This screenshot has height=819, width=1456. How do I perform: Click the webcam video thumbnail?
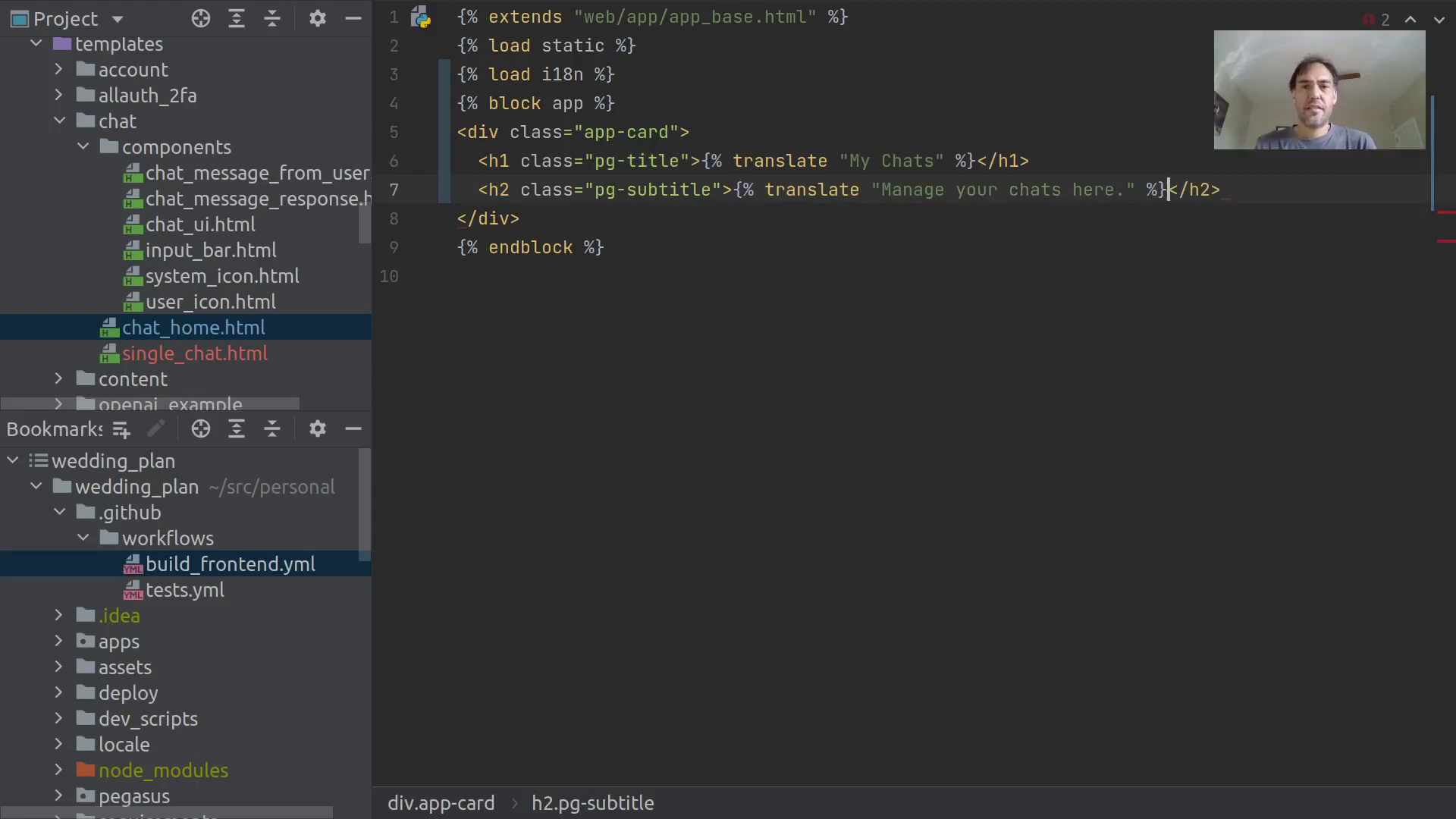(1319, 90)
